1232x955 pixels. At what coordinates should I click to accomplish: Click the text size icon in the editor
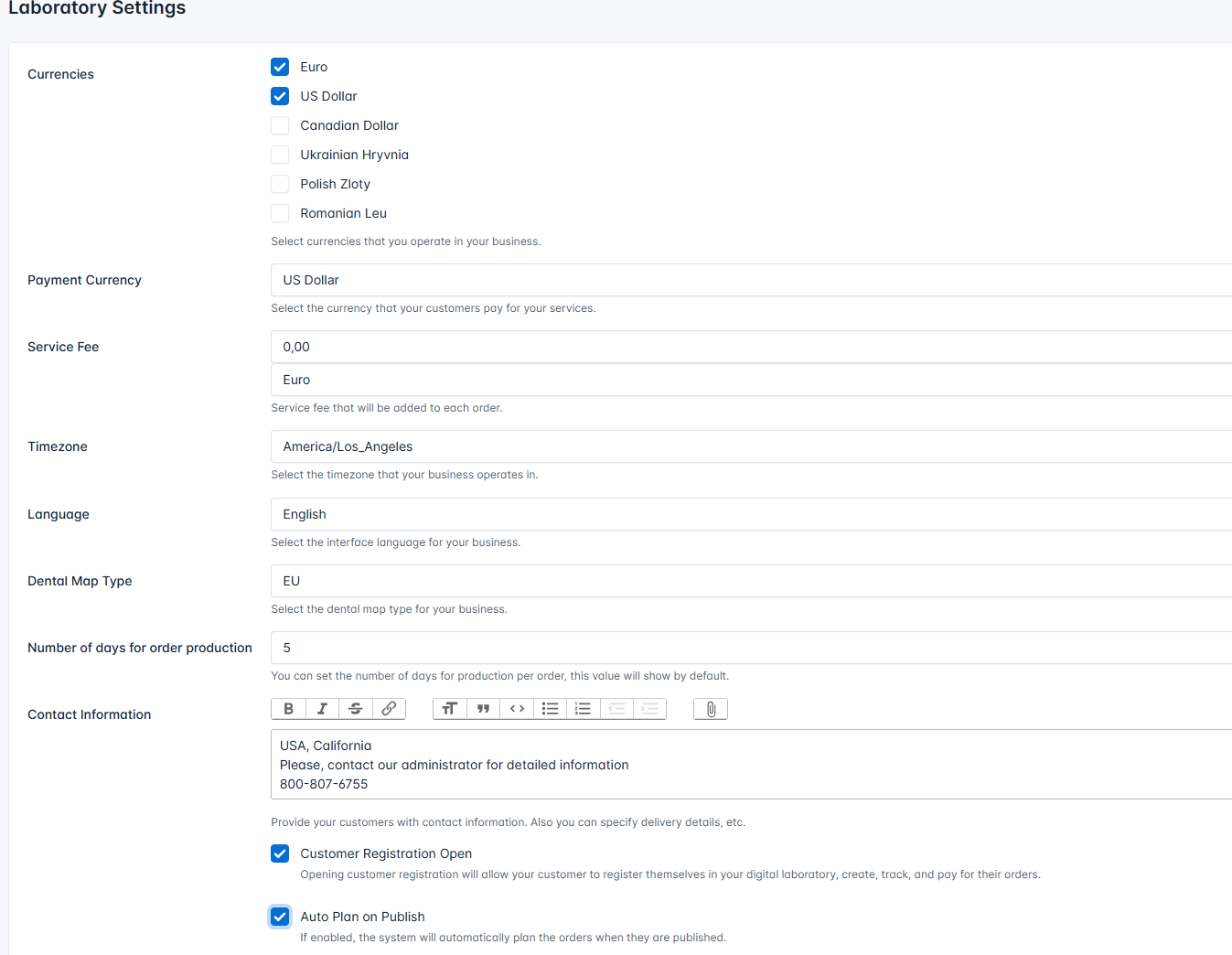pyautogui.click(x=449, y=708)
